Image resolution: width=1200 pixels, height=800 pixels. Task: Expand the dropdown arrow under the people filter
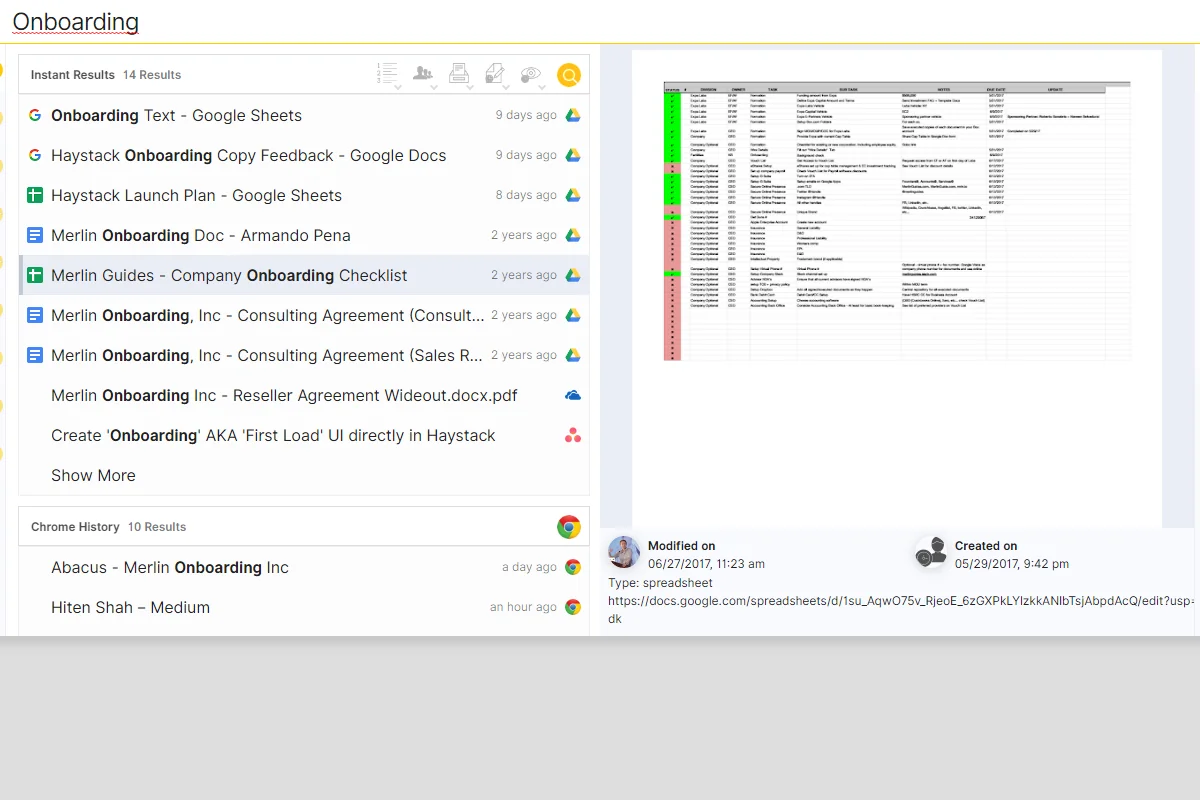coord(434,88)
